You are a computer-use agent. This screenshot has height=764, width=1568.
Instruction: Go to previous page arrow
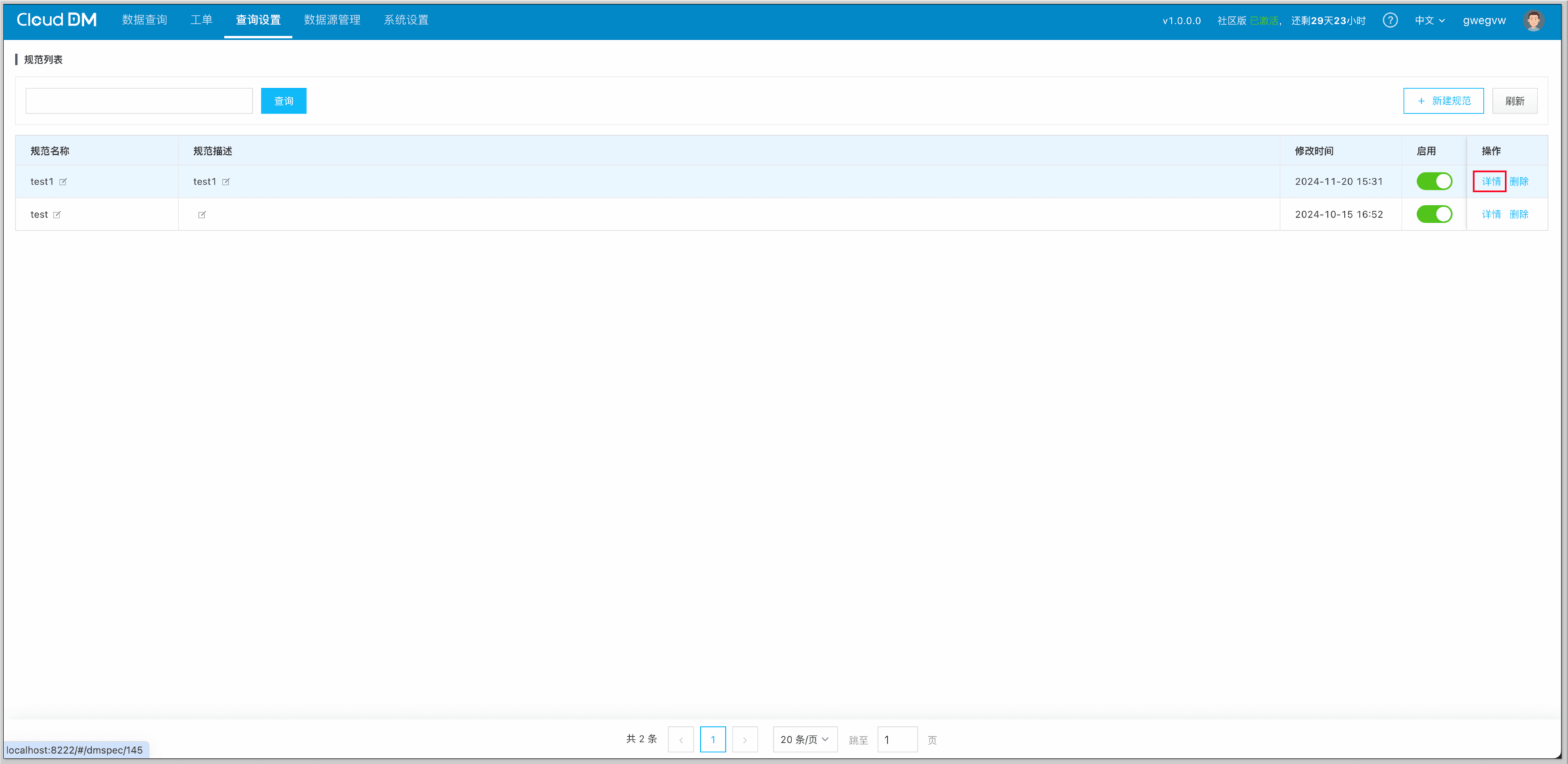(x=681, y=740)
